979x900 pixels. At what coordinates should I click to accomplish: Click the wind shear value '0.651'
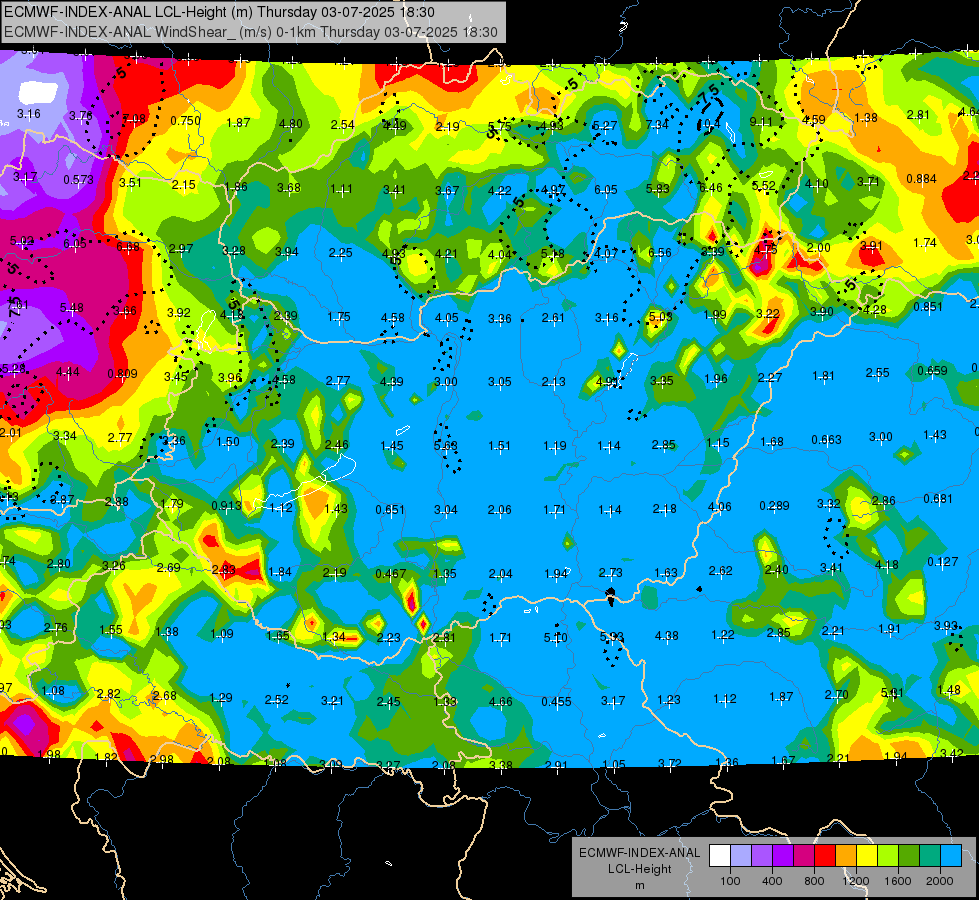coord(390,510)
